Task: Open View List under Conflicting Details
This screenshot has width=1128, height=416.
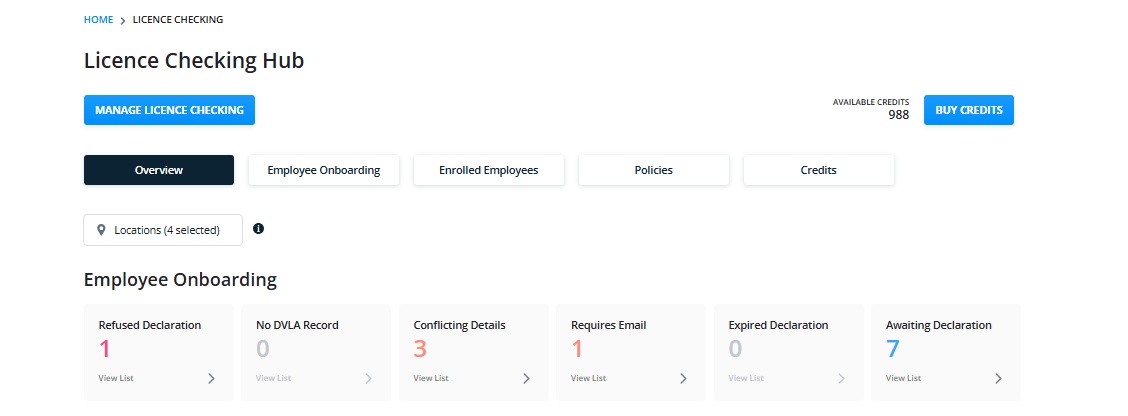Action: [431, 378]
